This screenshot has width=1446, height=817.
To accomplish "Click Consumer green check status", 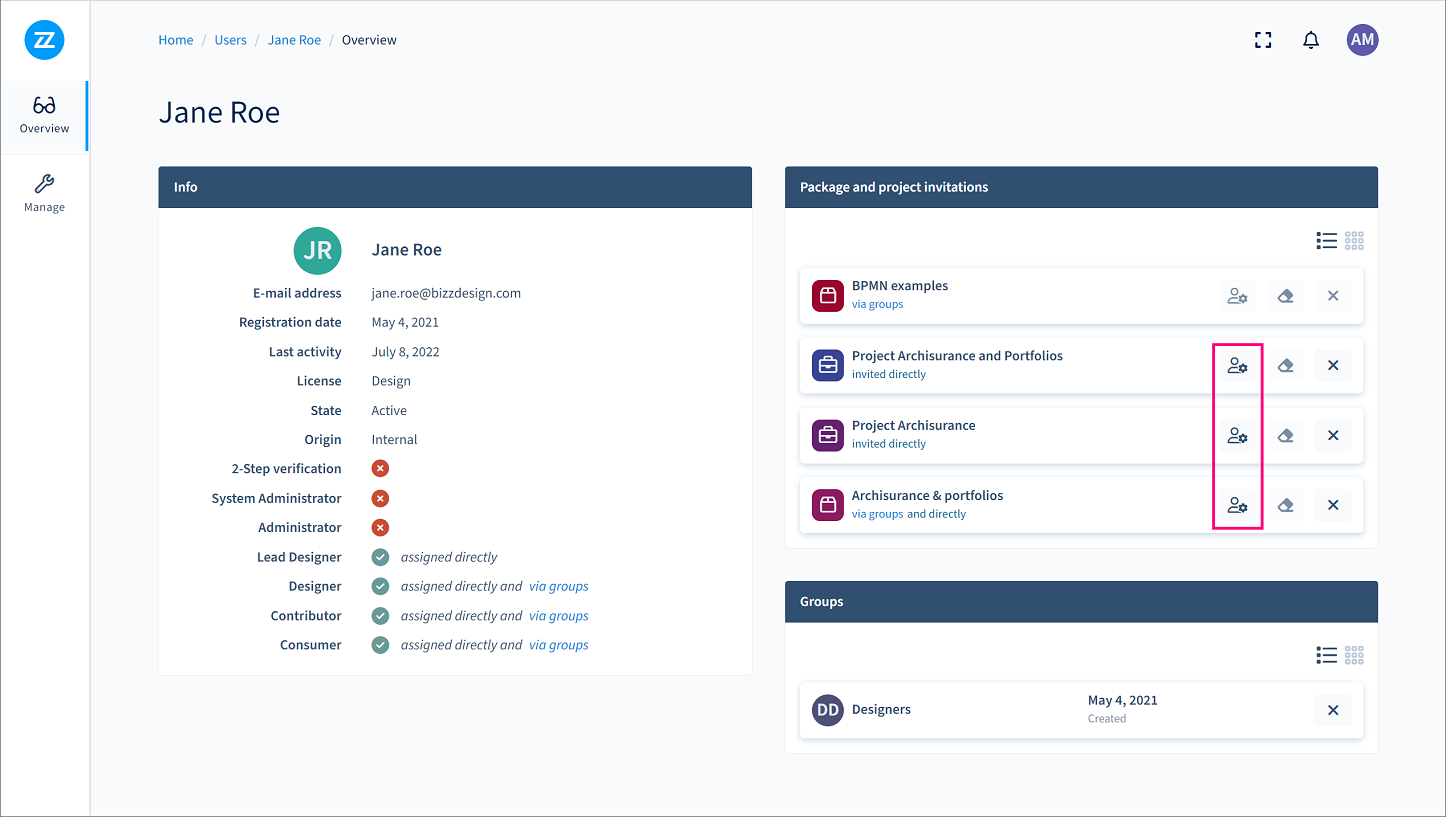I will (380, 645).
